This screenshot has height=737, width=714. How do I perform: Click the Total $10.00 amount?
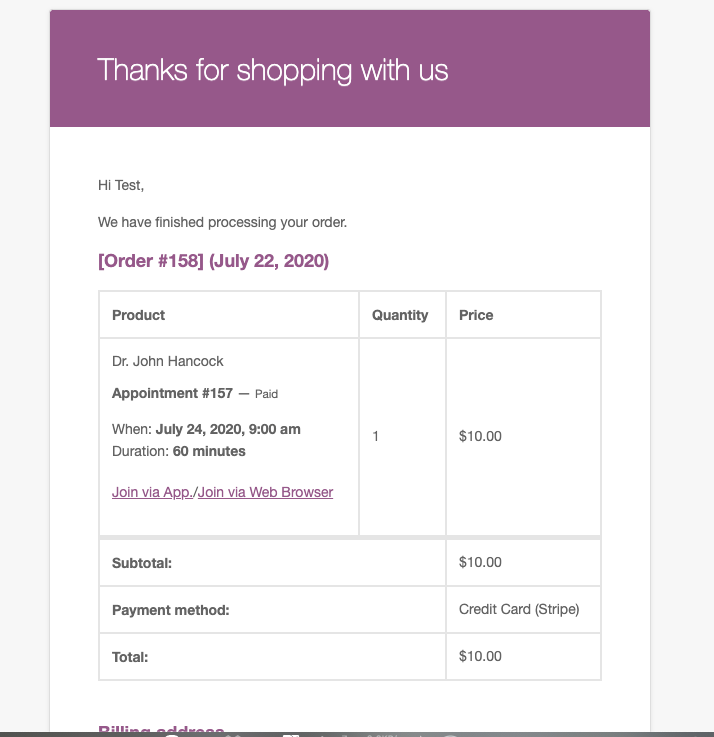coord(480,656)
